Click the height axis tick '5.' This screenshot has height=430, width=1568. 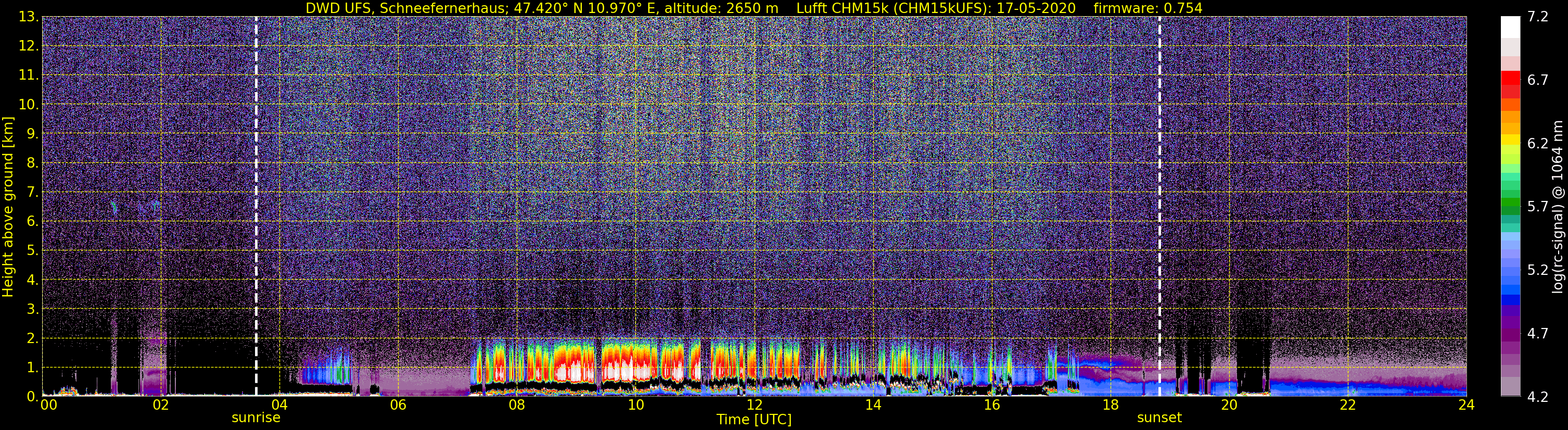coord(33,251)
